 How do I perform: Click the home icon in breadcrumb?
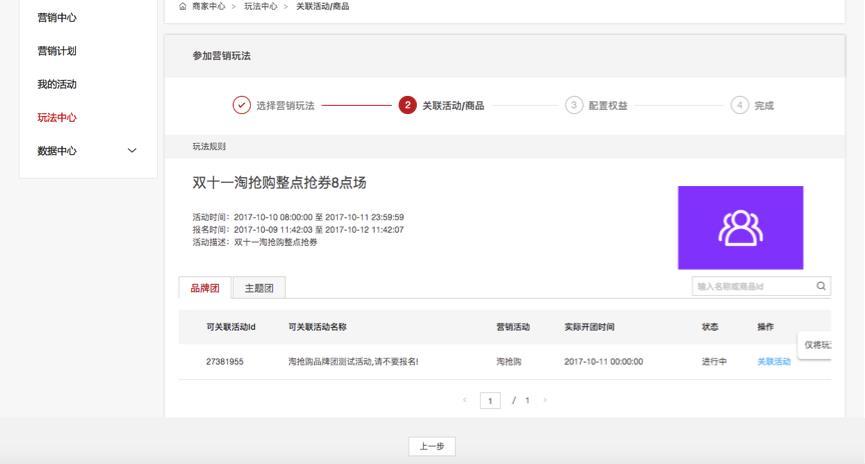coord(183,6)
